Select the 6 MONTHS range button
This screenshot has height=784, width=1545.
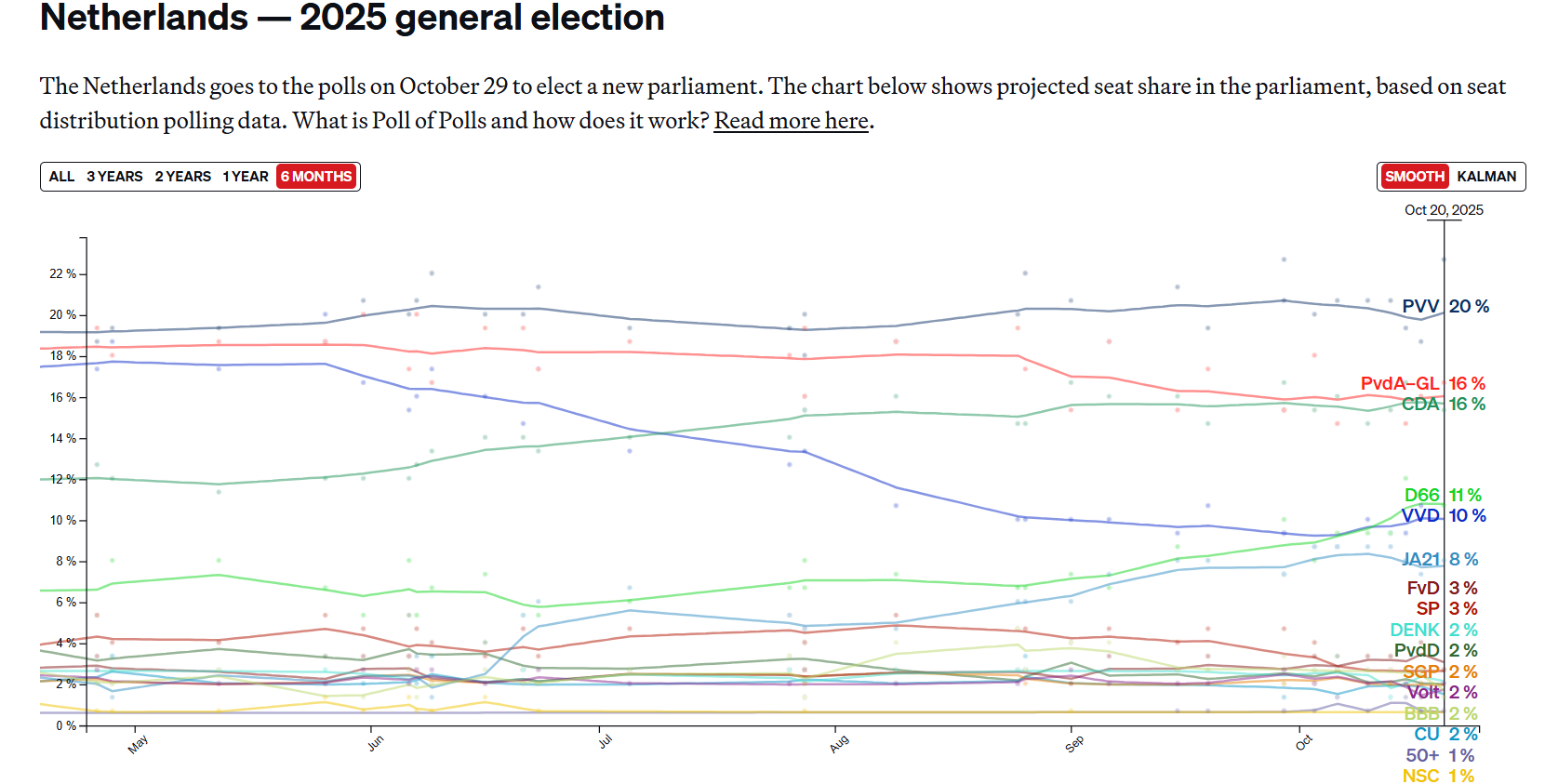click(317, 177)
